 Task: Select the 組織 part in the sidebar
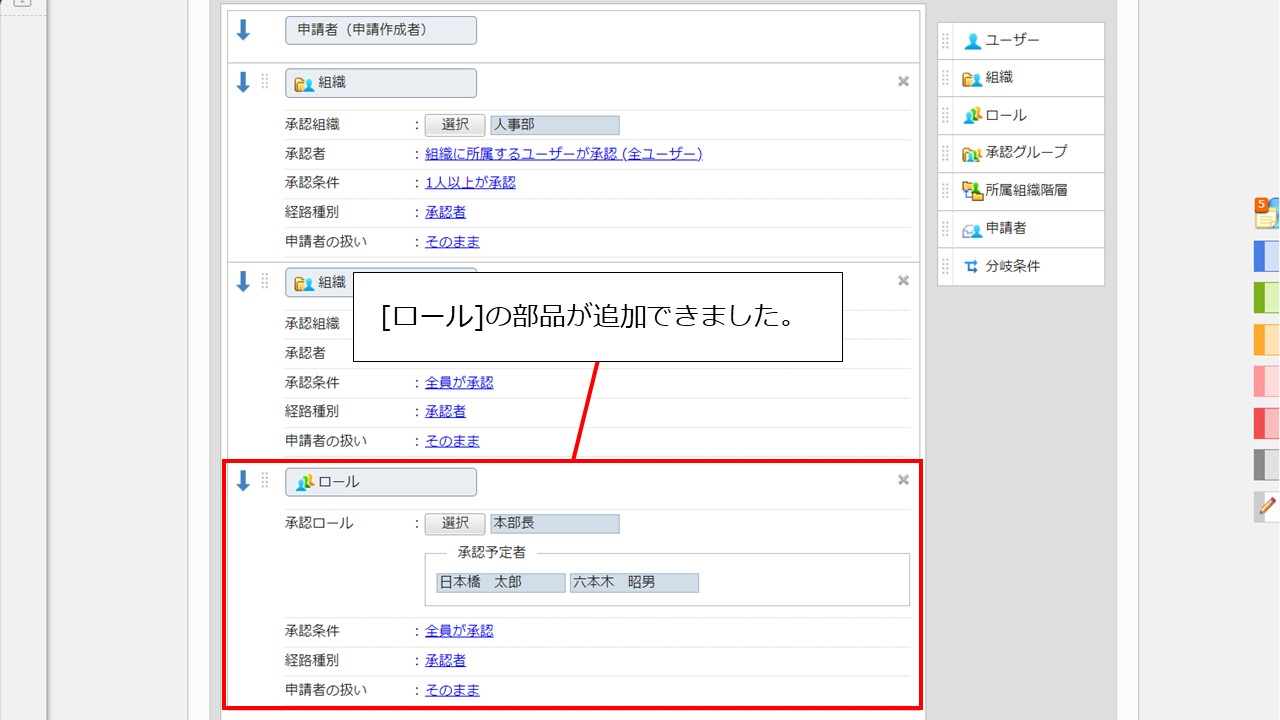click(1000, 78)
